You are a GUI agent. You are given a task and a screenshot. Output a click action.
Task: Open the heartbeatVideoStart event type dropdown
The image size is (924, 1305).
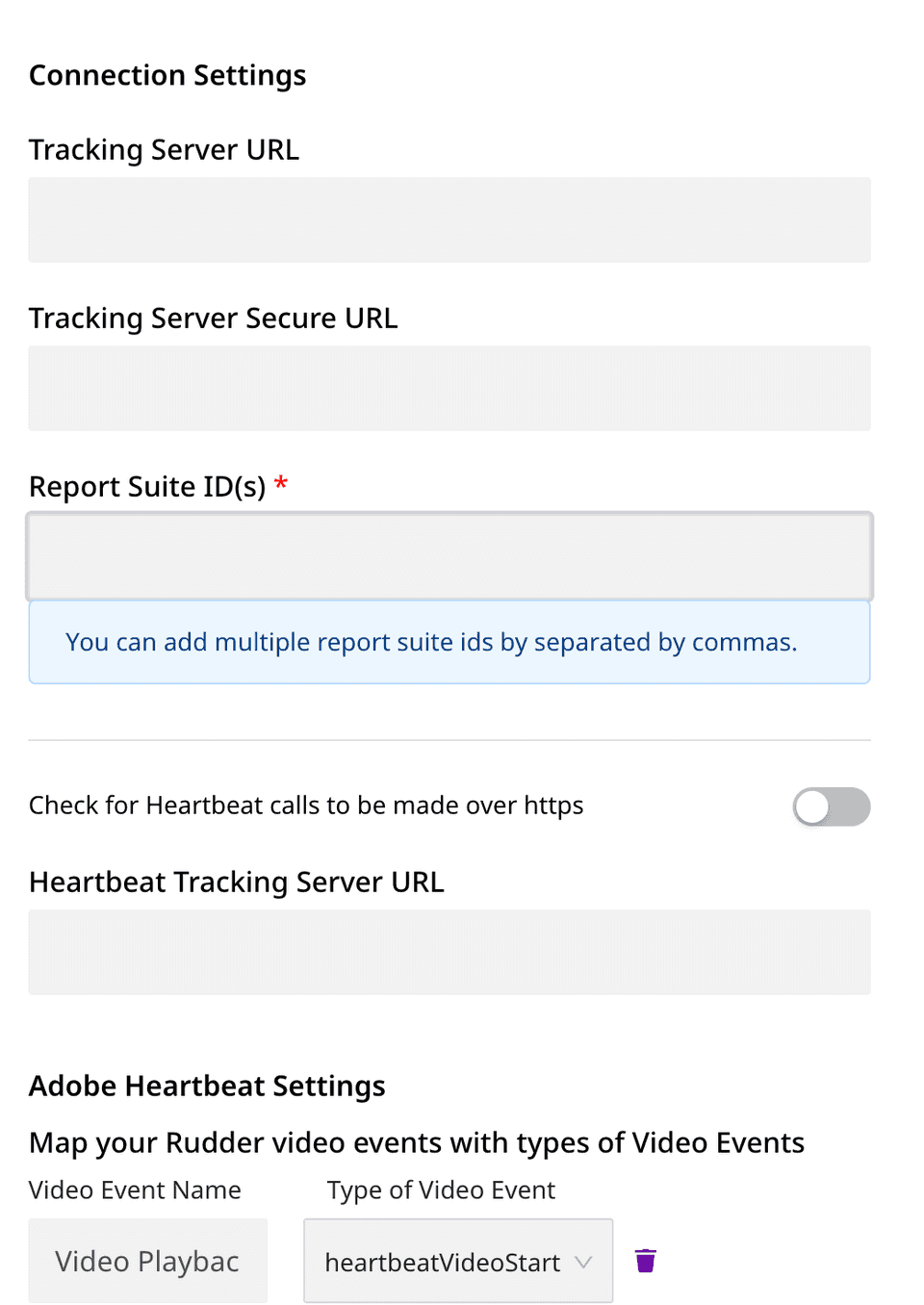pyautogui.click(x=443, y=1262)
